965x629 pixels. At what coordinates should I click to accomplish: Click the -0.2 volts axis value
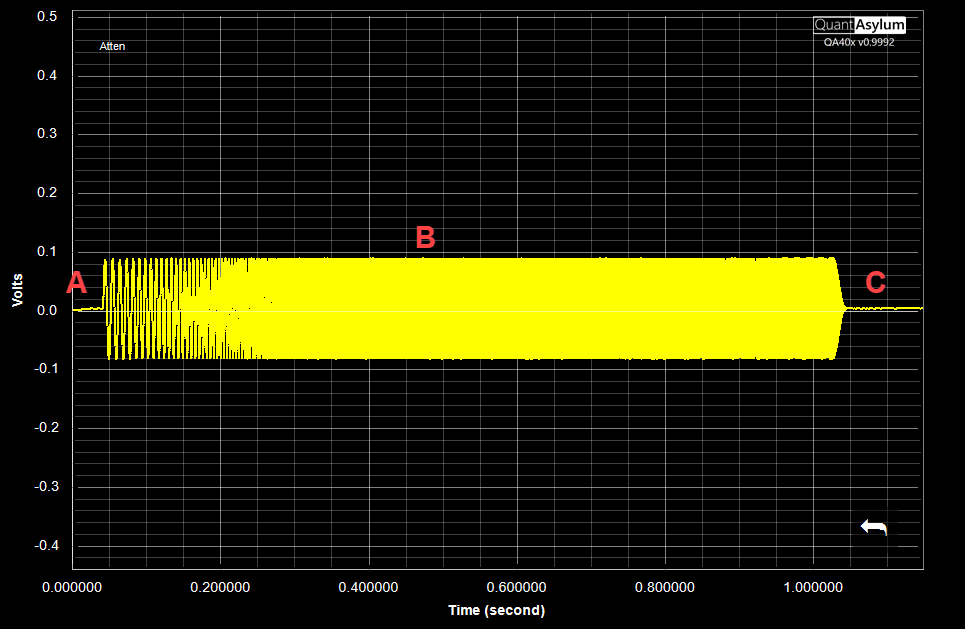tap(46, 427)
